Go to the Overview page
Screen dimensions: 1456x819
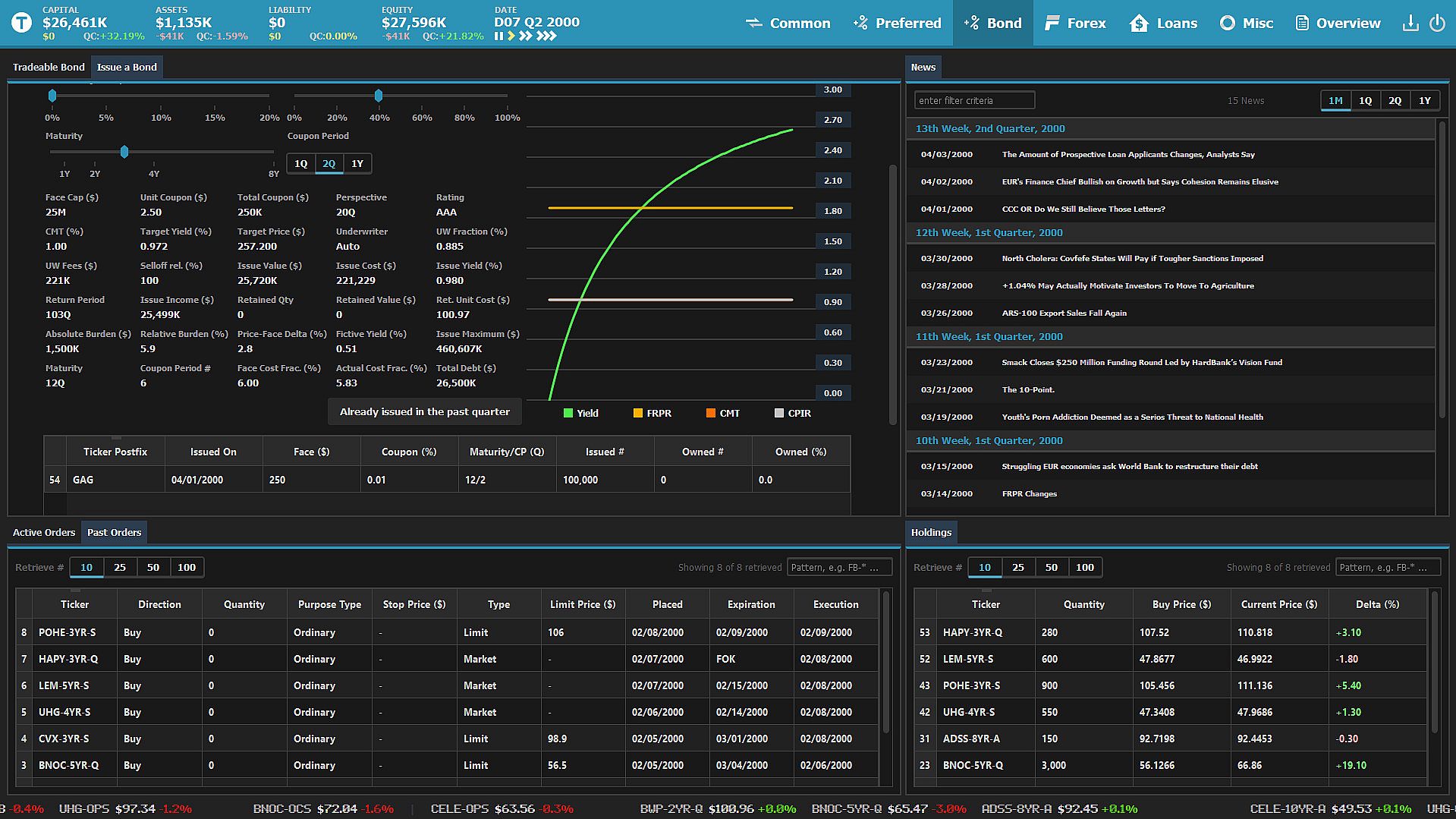(x=1338, y=24)
